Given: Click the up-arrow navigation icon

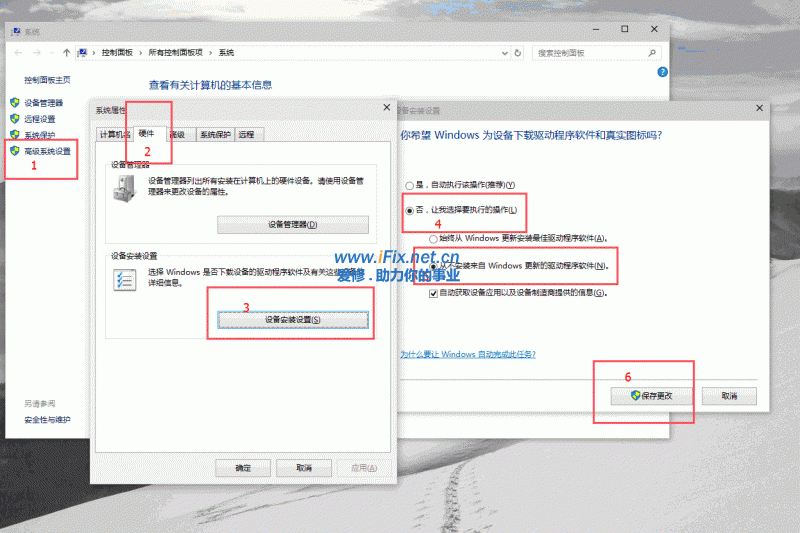Looking at the screenshot, I should [x=67, y=52].
